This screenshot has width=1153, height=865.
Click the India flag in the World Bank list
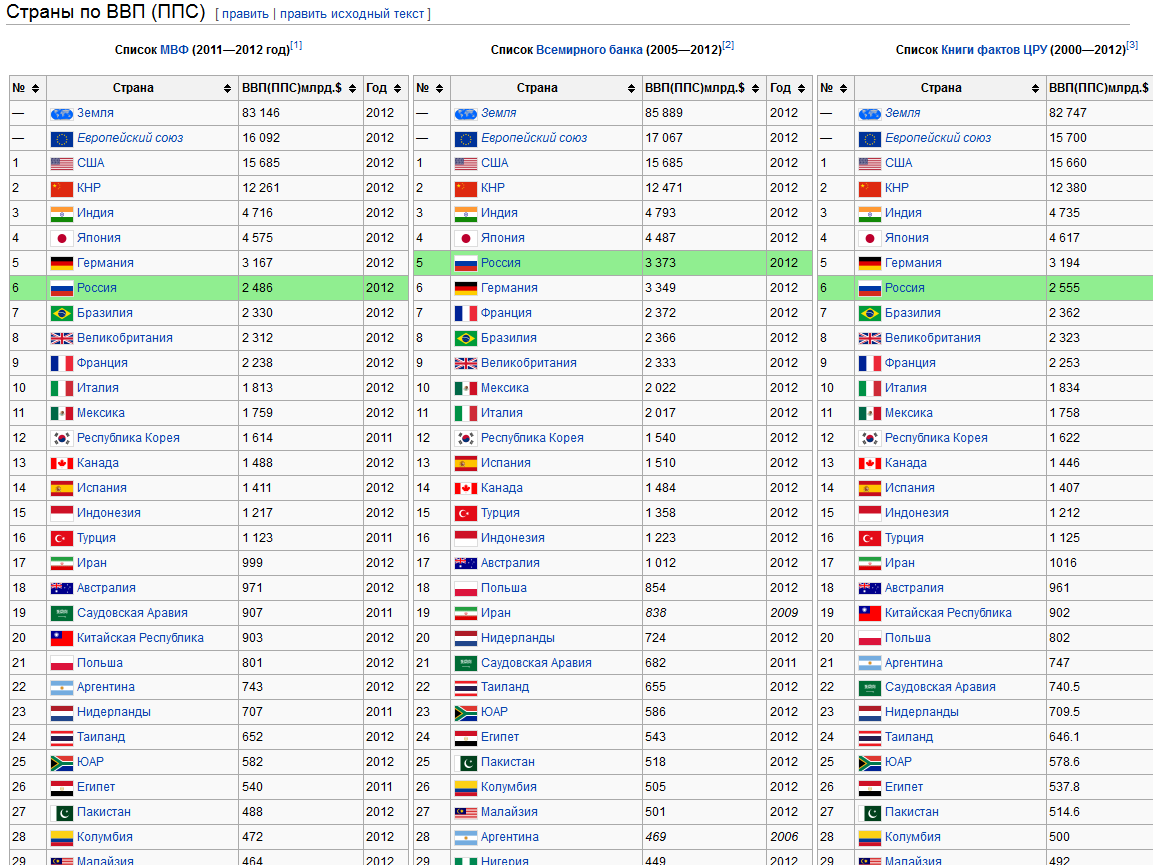465,213
